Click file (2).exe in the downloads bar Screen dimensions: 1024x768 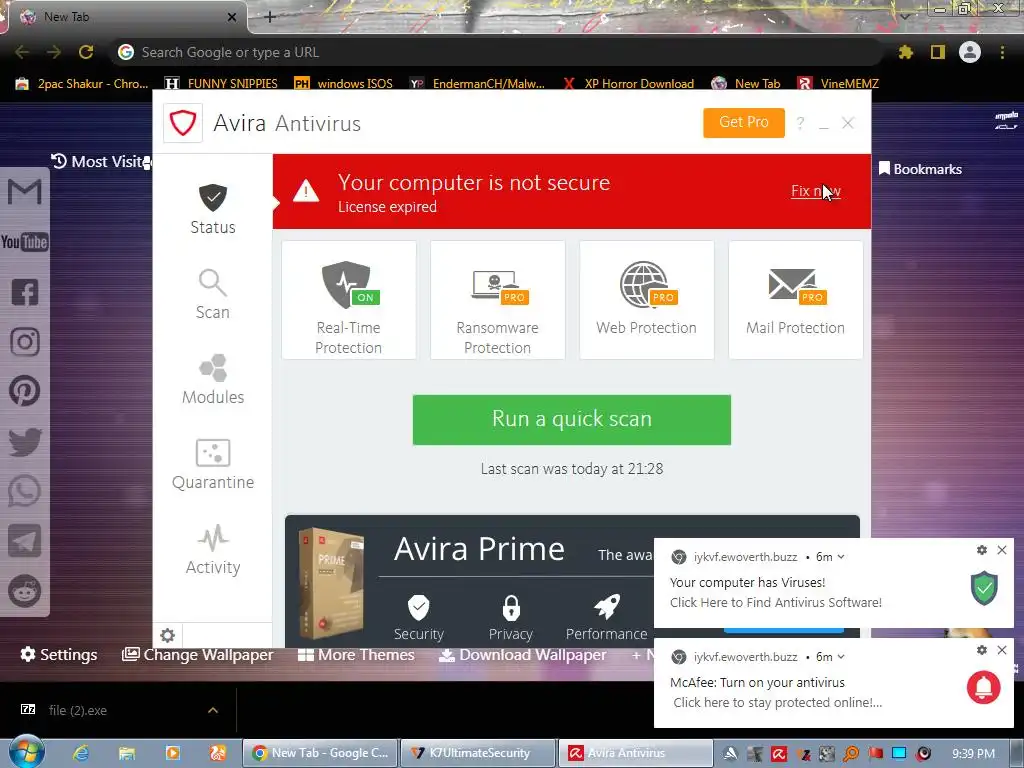click(77, 710)
